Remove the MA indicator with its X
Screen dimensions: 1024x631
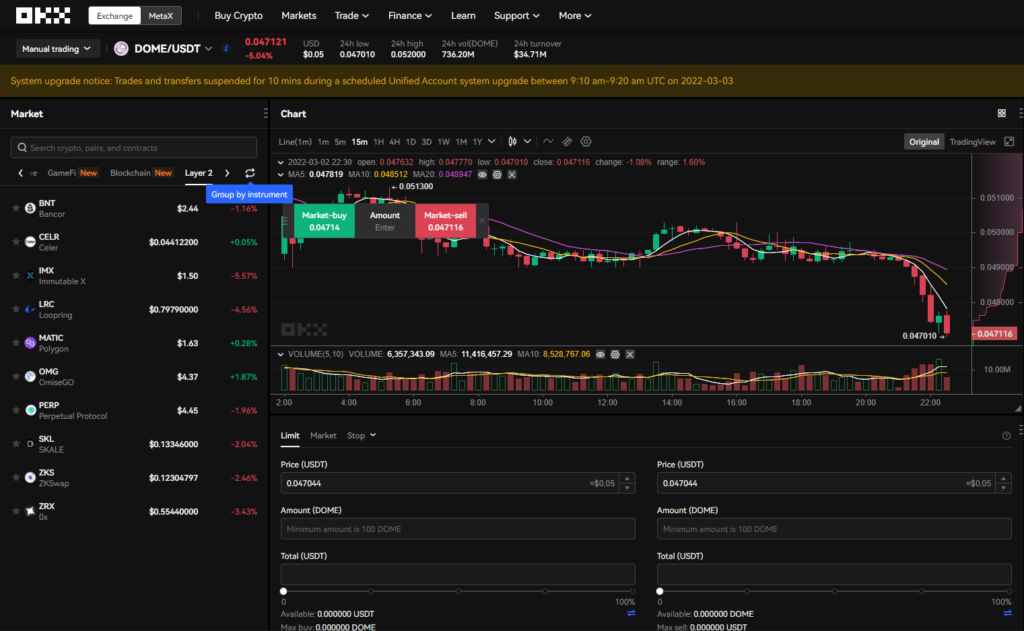click(512, 174)
